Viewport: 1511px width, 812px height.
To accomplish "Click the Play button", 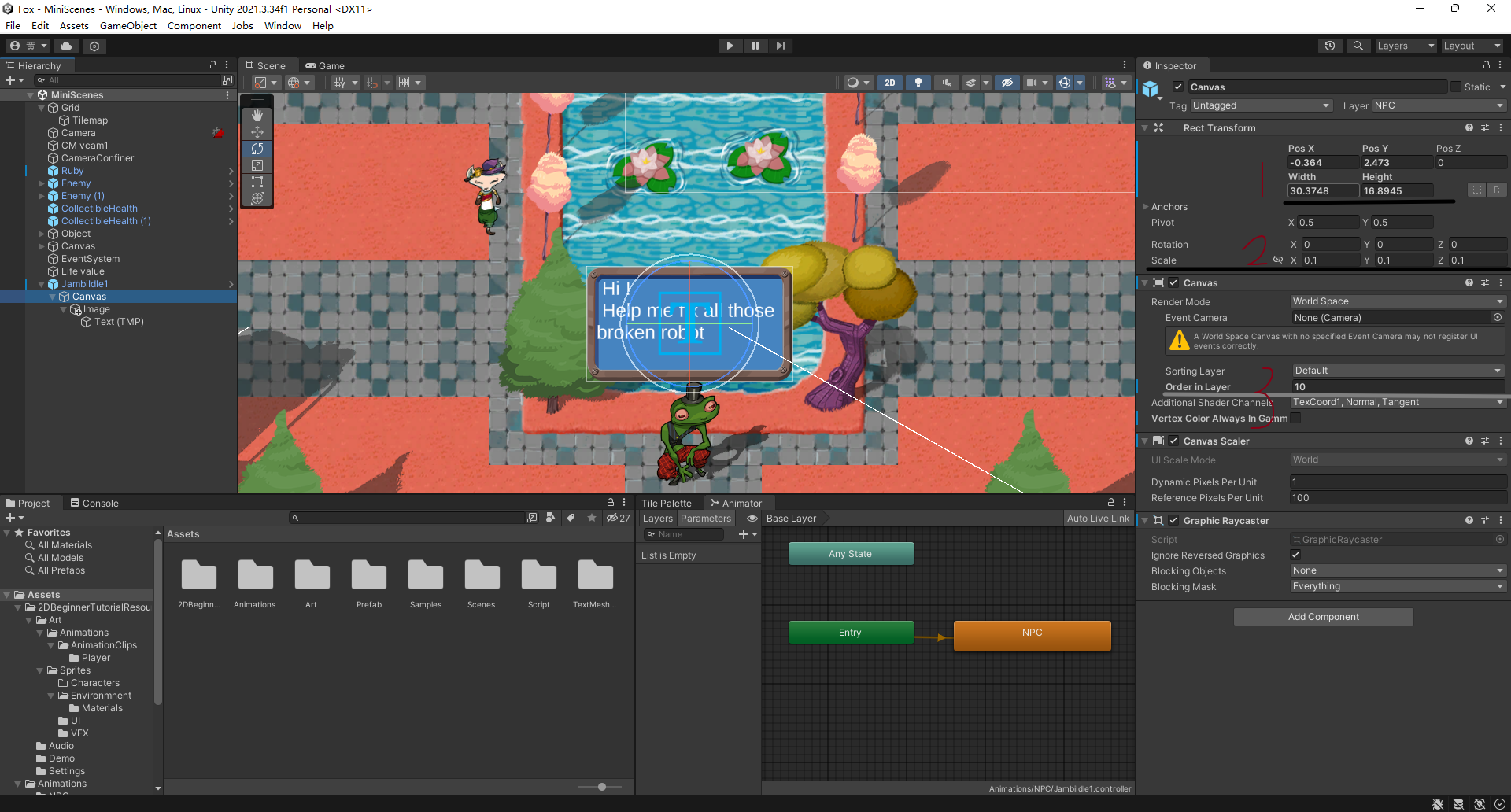I will [x=730, y=46].
